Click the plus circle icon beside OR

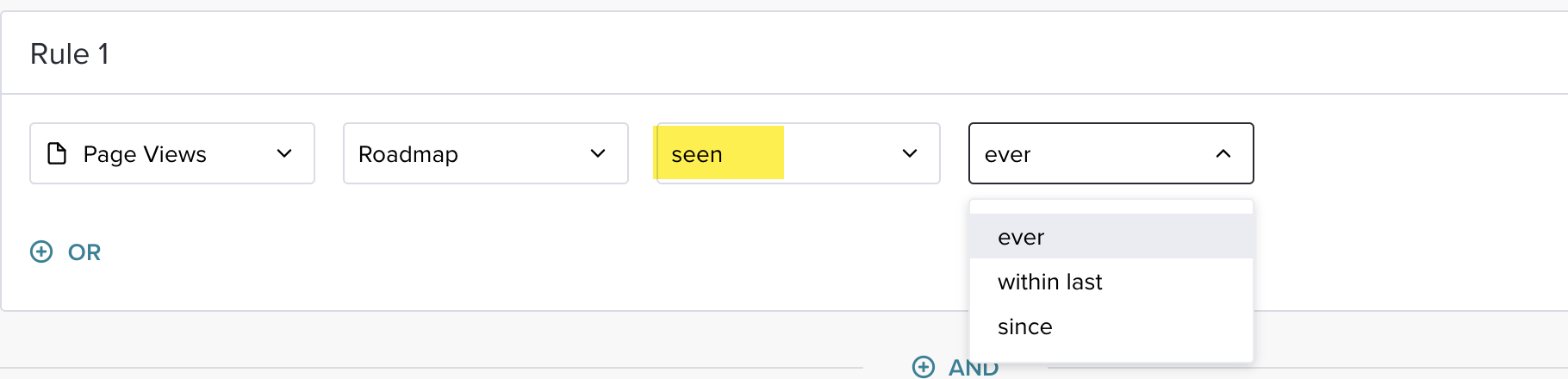pos(41,252)
